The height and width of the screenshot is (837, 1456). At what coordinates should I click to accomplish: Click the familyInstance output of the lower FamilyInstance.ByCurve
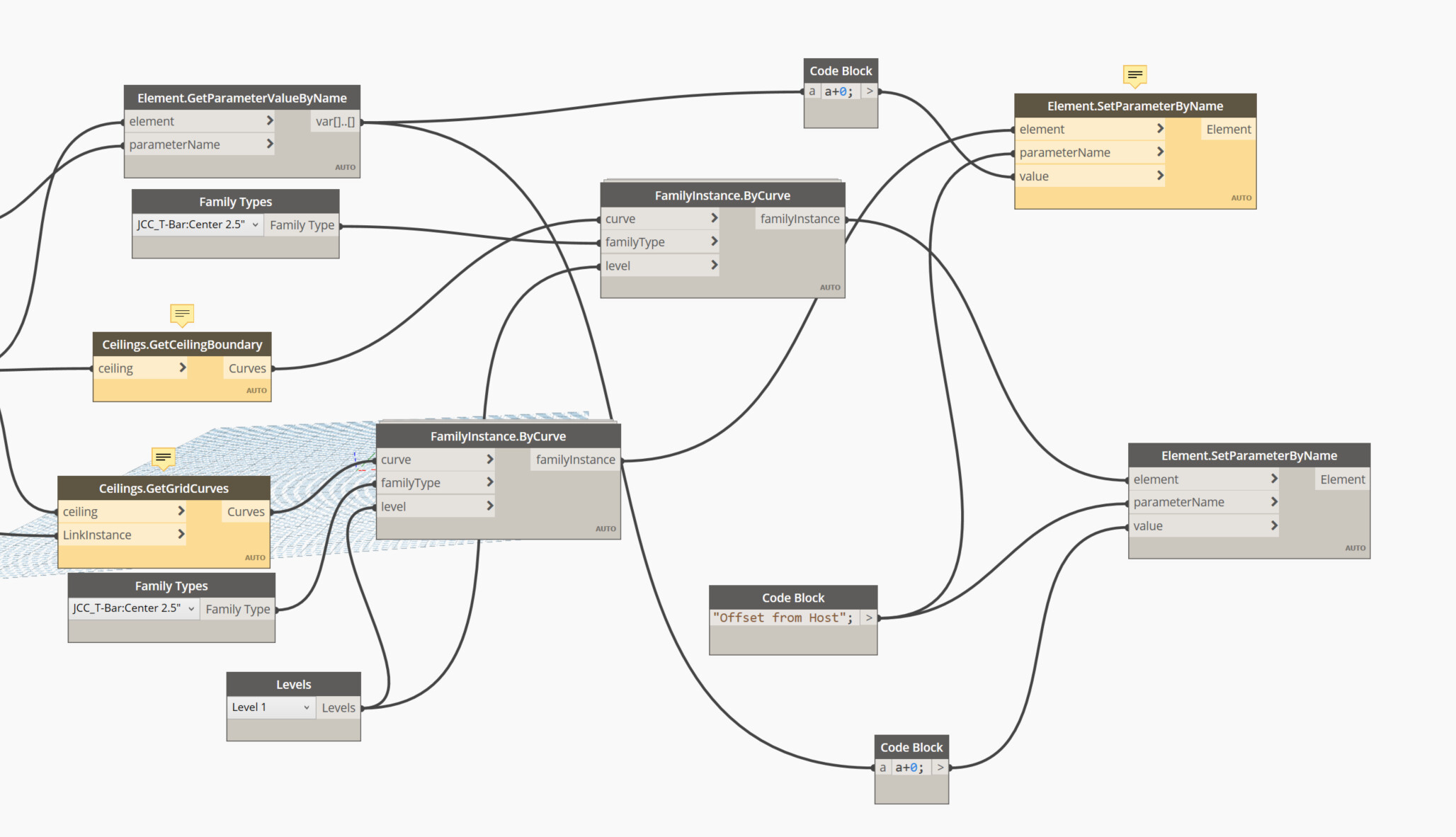coord(575,460)
